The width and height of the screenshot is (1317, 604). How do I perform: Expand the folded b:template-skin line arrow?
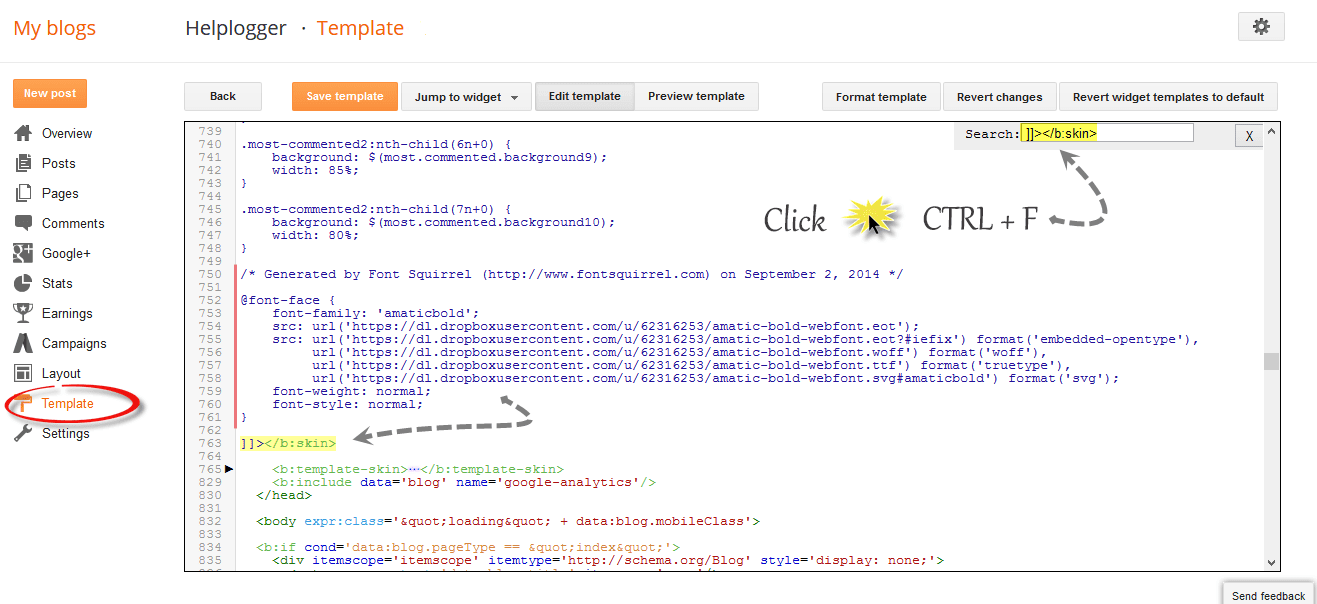click(229, 468)
